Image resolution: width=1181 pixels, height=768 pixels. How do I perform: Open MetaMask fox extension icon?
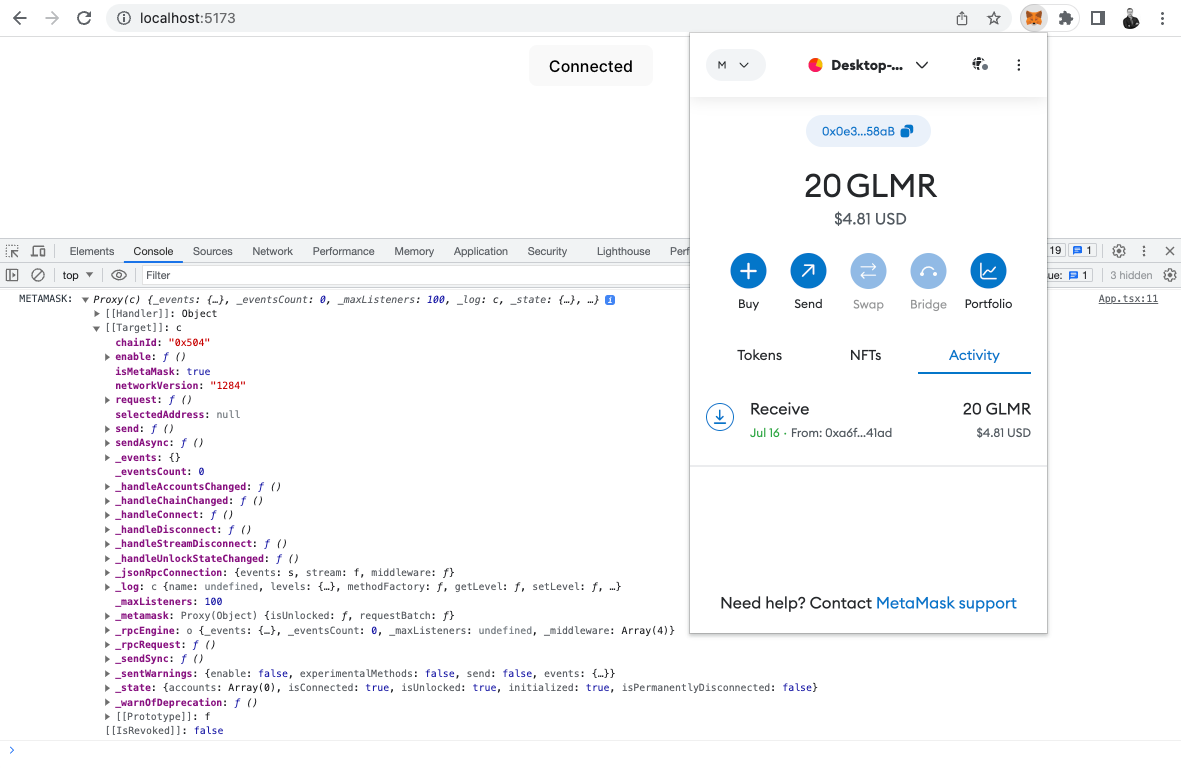click(1034, 18)
